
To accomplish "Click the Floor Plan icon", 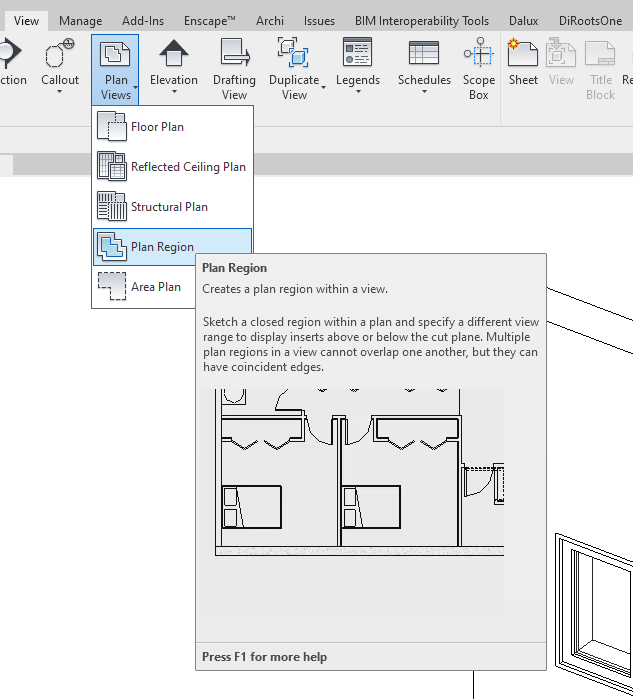I will click(111, 127).
